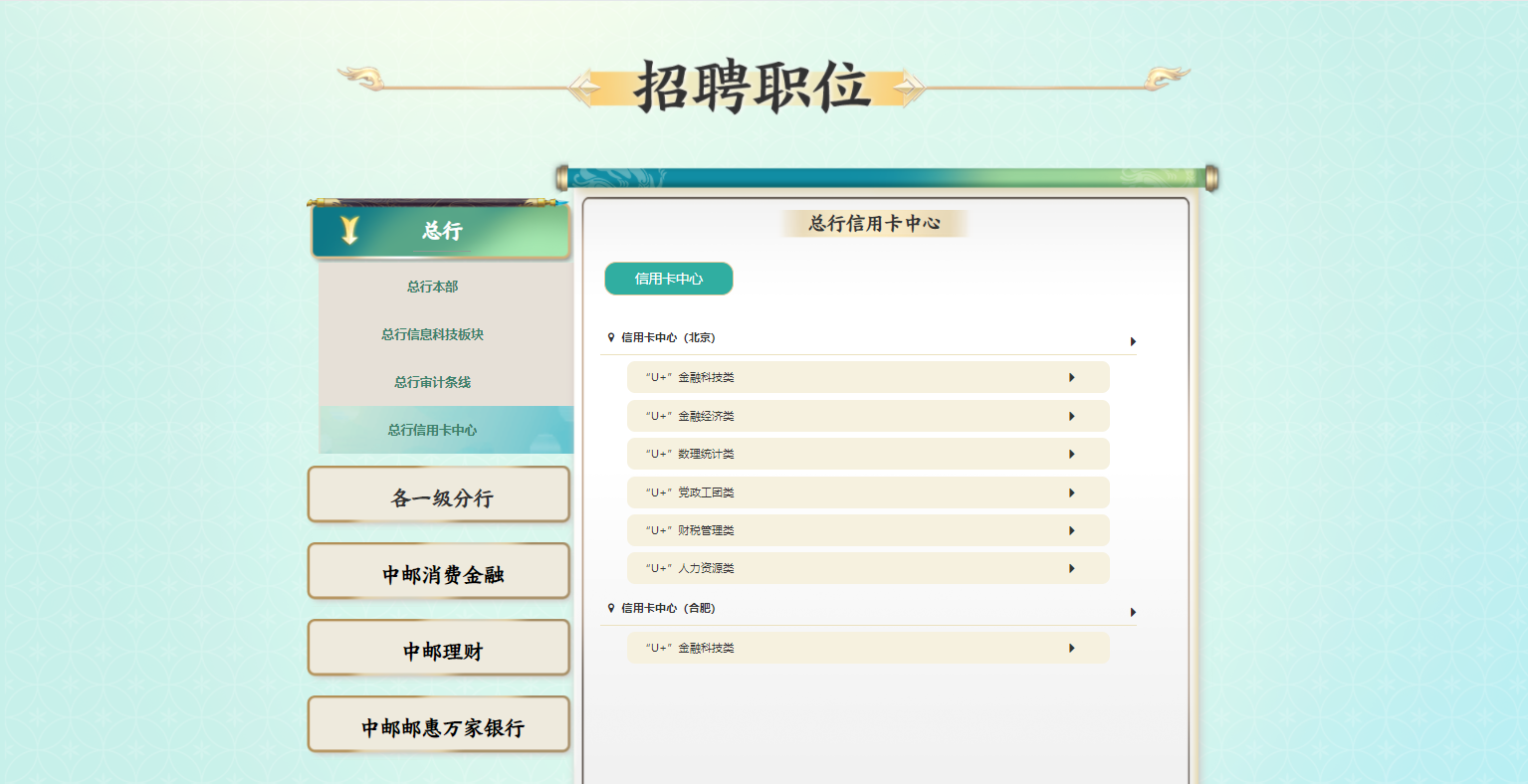The height and width of the screenshot is (784, 1528).
Task: Open 总行审计条线 submenu item
Action: pyautogui.click(x=432, y=382)
